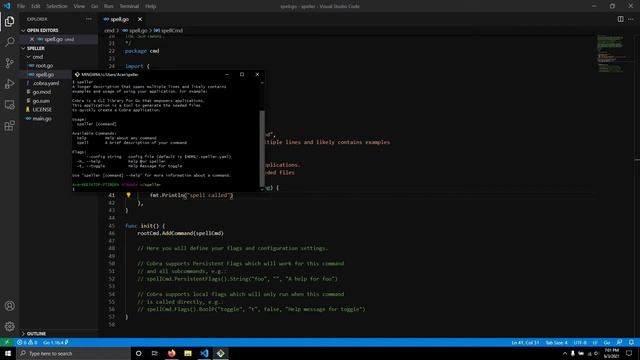Open the Selection menu
The image size is (640, 360).
(x=57, y=6)
